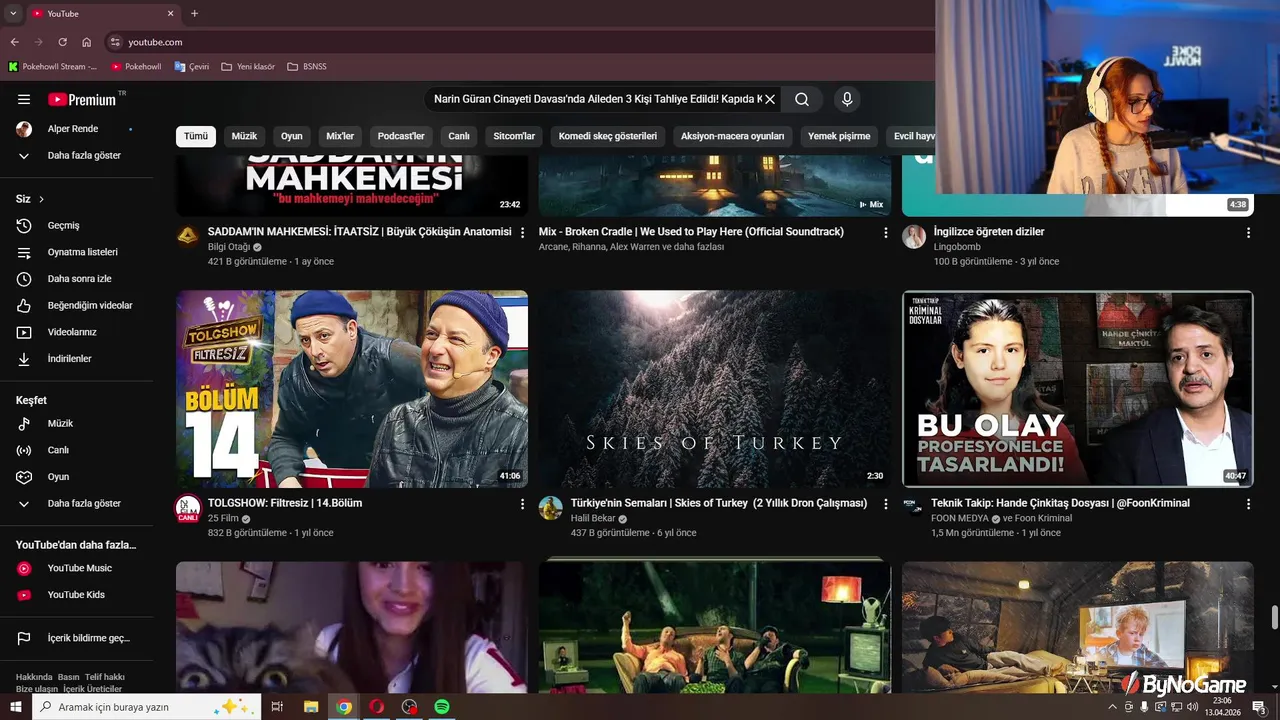Click the search magnifier button
The width and height of the screenshot is (1280, 720).
click(802, 99)
